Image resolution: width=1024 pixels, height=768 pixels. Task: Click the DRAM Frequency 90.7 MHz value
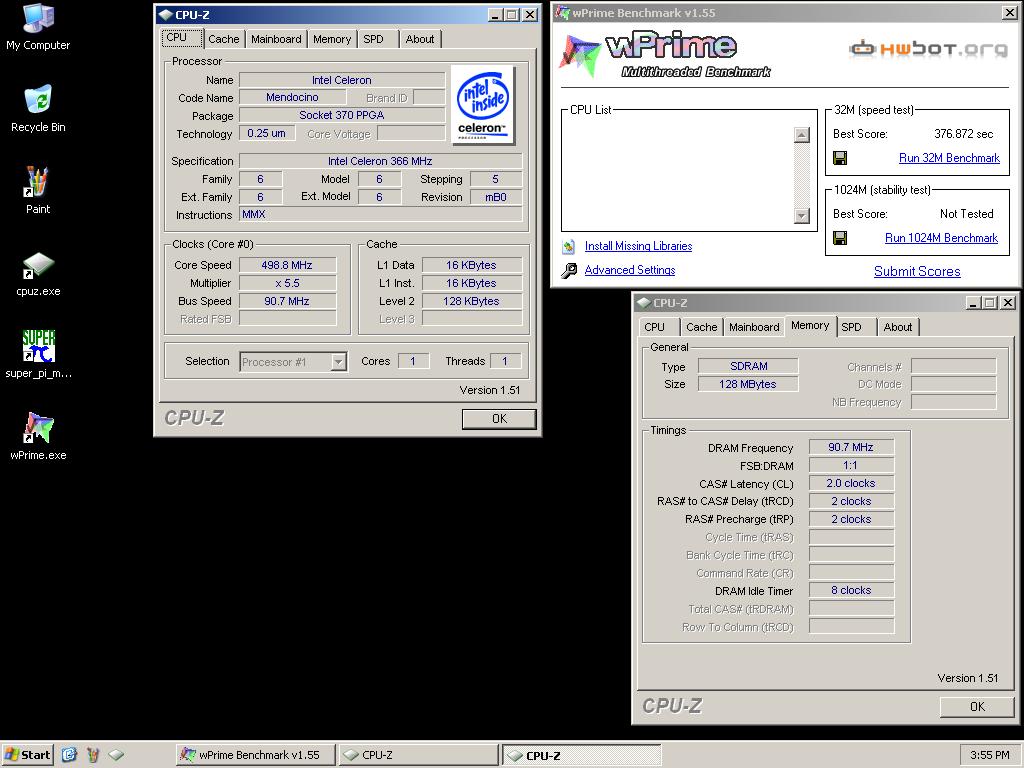[851, 447]
